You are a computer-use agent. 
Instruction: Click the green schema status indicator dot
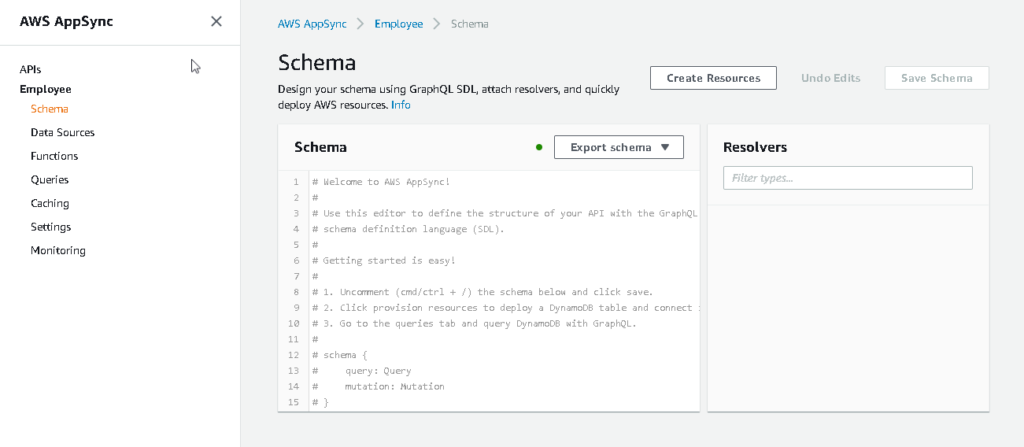tap(539, 147)
